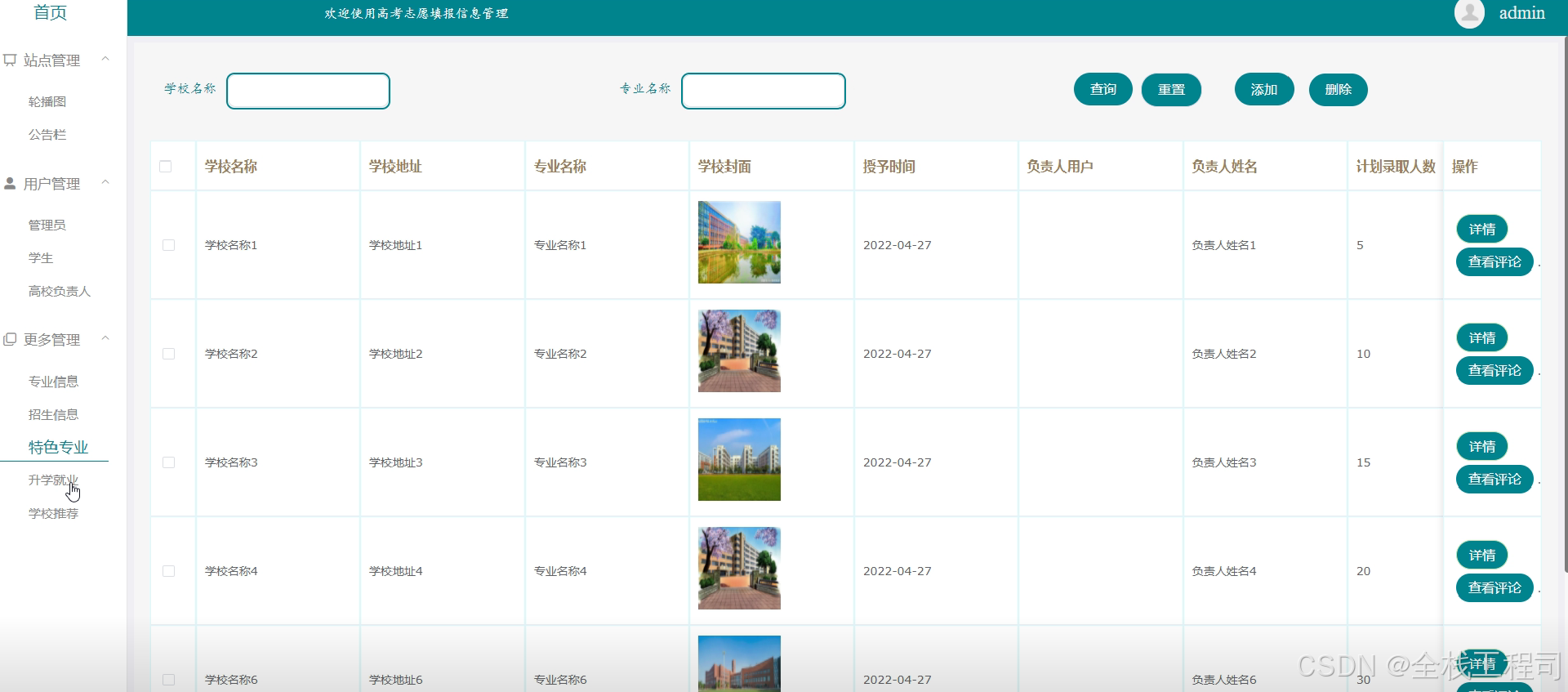Click the 授予时间 column header
The height and width of the screenshot is (692, 1568).
(x=889, y=167)
